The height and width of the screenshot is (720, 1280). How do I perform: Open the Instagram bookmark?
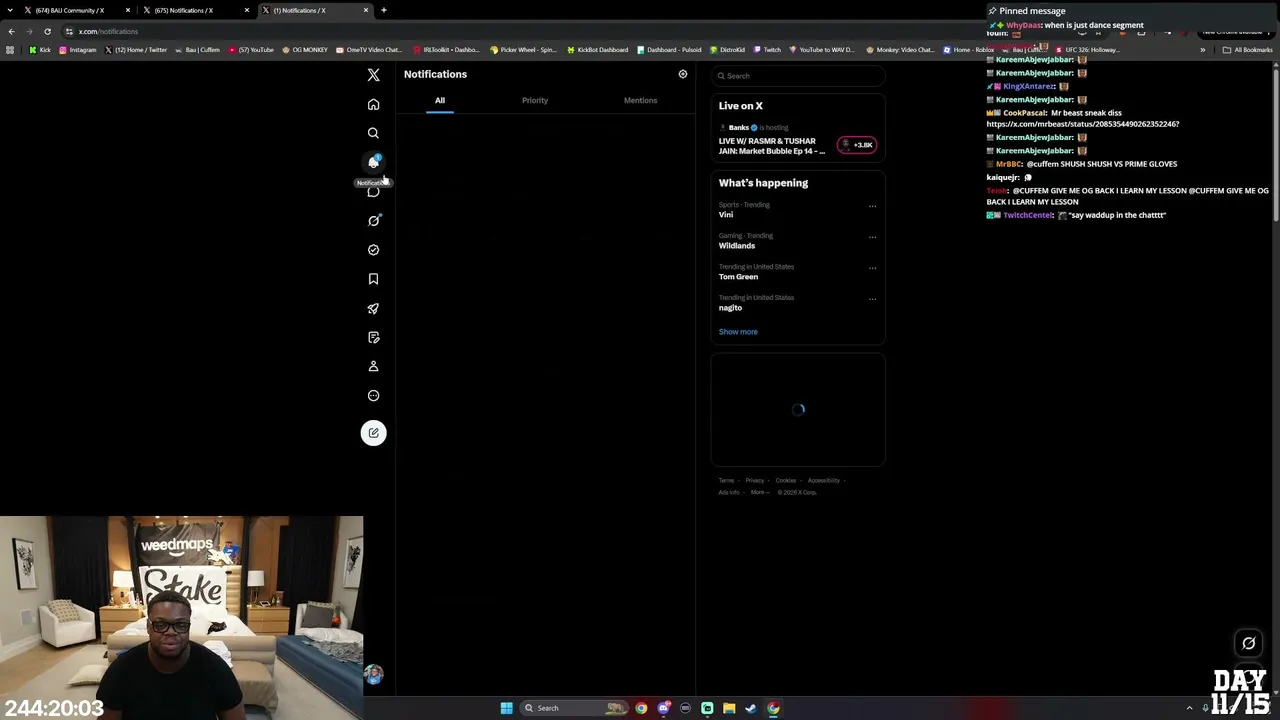tap(78, 50)
